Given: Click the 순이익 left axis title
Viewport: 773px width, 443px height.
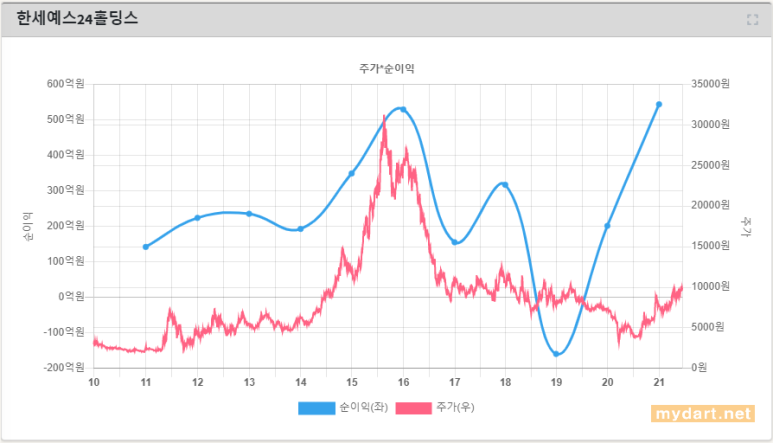Looking at the screenshot, I should click(x=28, y=227).
